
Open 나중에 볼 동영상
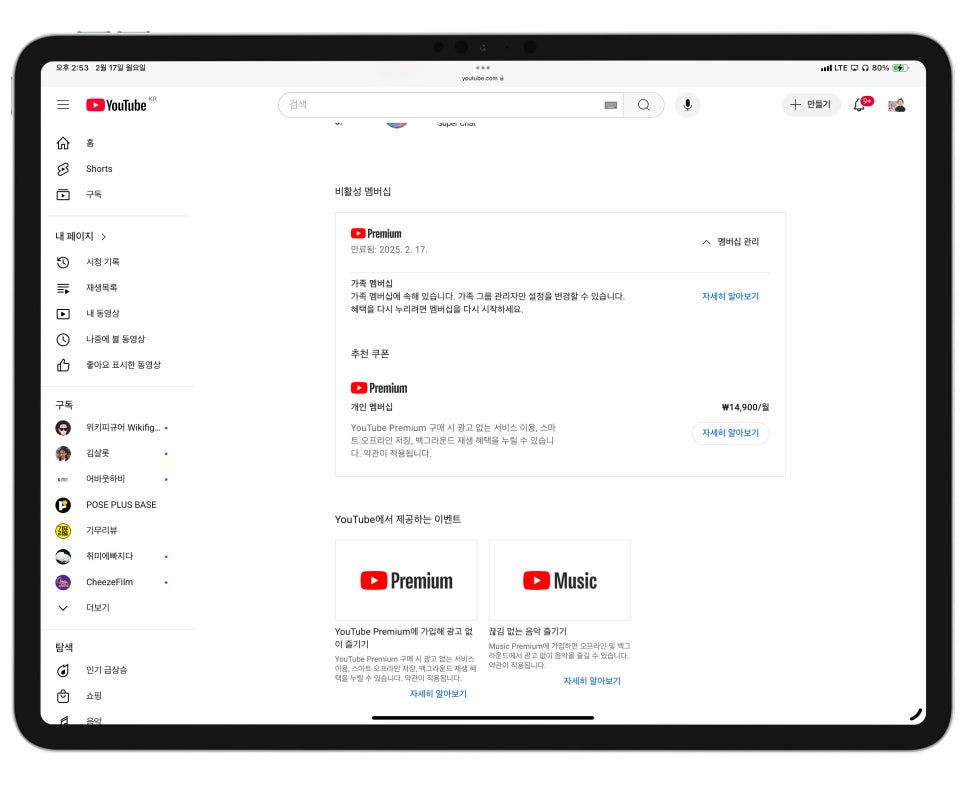point(116,340)
